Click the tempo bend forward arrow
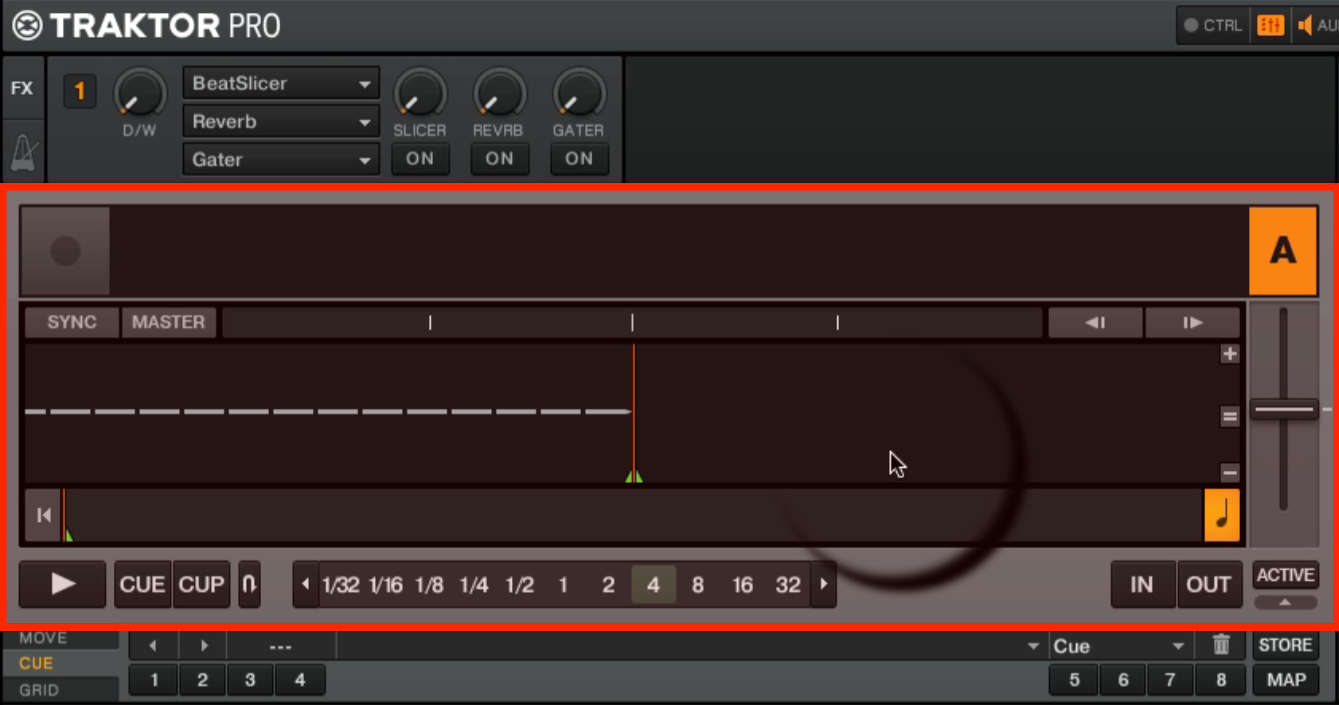Image resolution: width=1339 pixels, height=705 pixels. click(1192, 322)
